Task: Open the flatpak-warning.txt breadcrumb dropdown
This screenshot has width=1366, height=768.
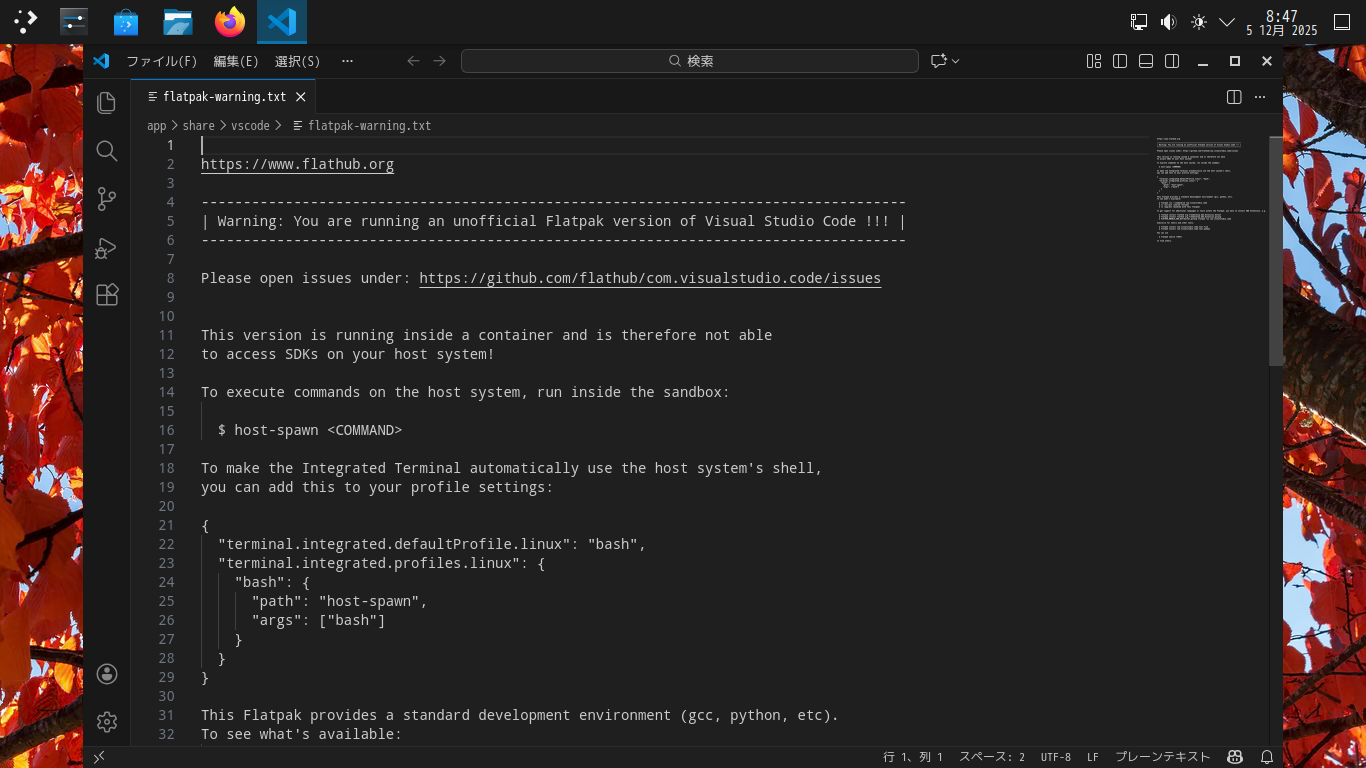Action: click(x=369, y=126)
